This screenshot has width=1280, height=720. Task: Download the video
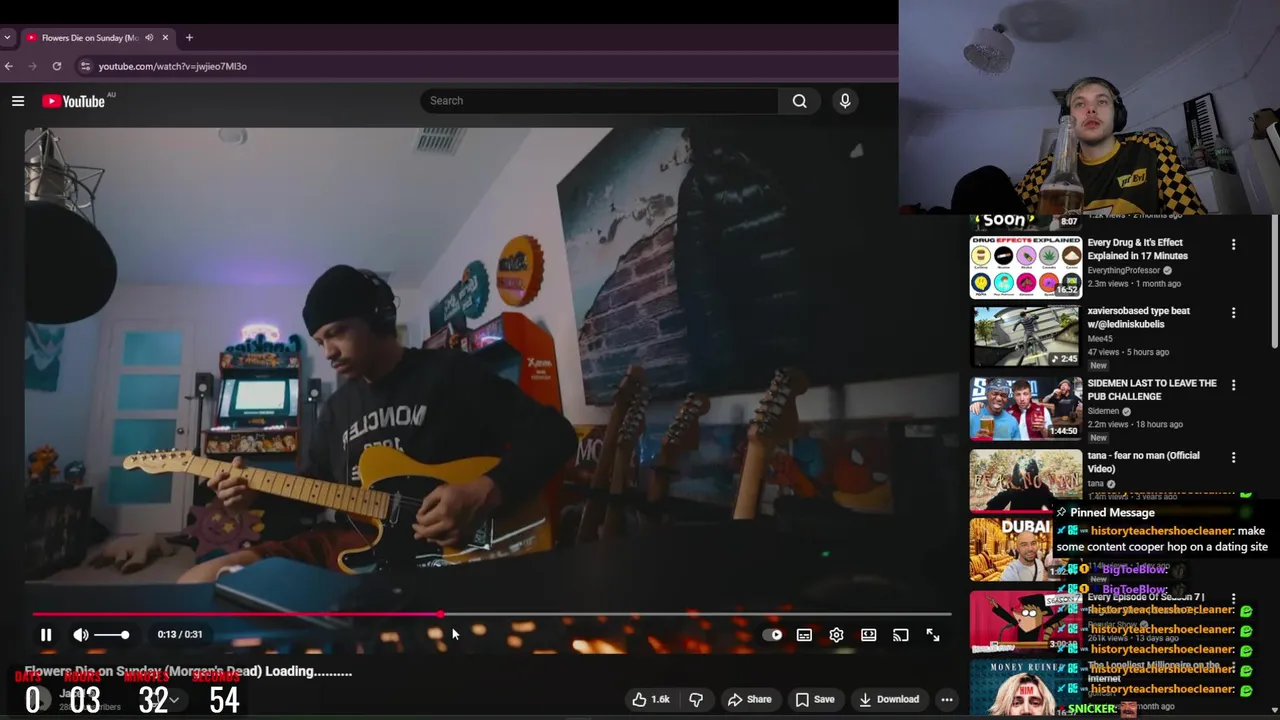click(888, 699)
